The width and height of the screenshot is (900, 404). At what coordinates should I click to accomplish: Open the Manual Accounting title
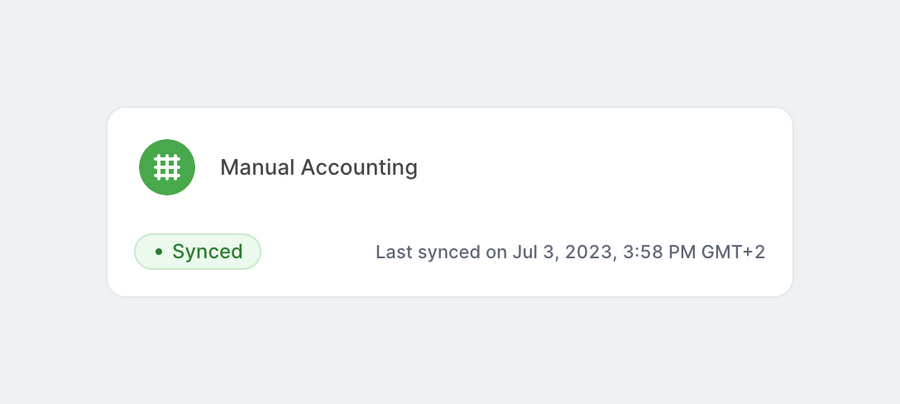click(x=318, y=167)
